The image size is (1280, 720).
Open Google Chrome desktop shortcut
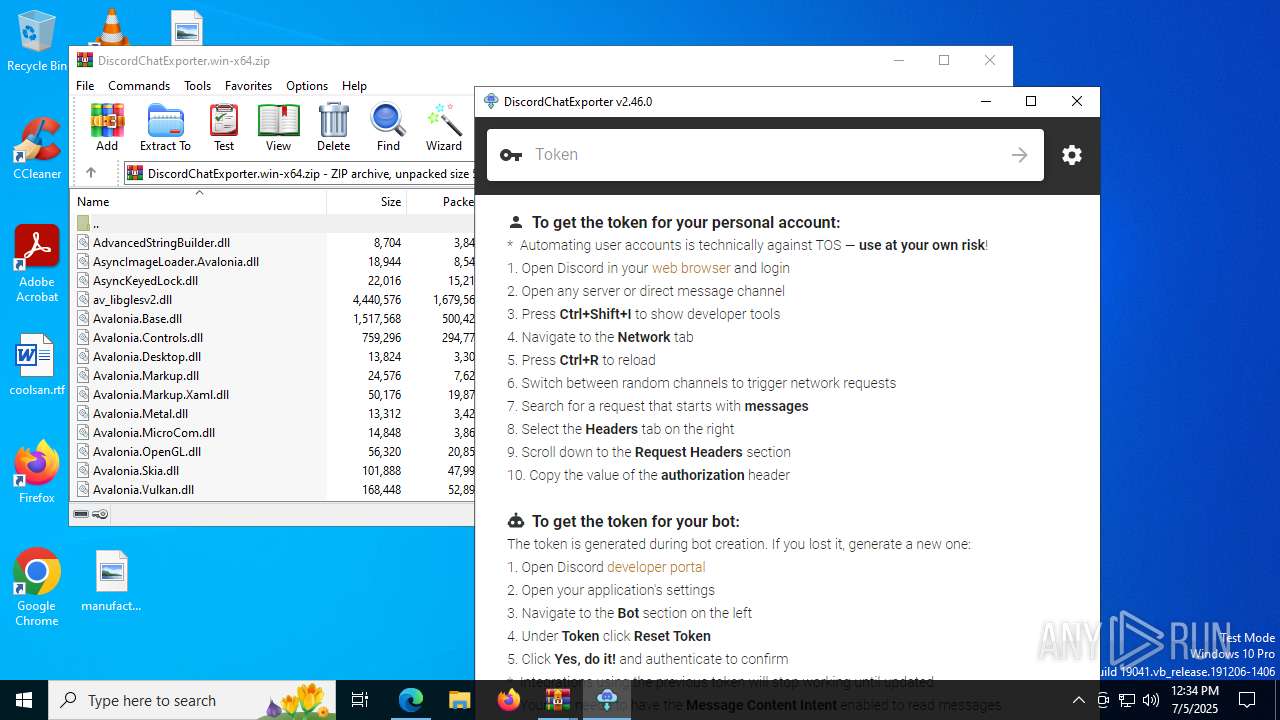tap(37, 588)
